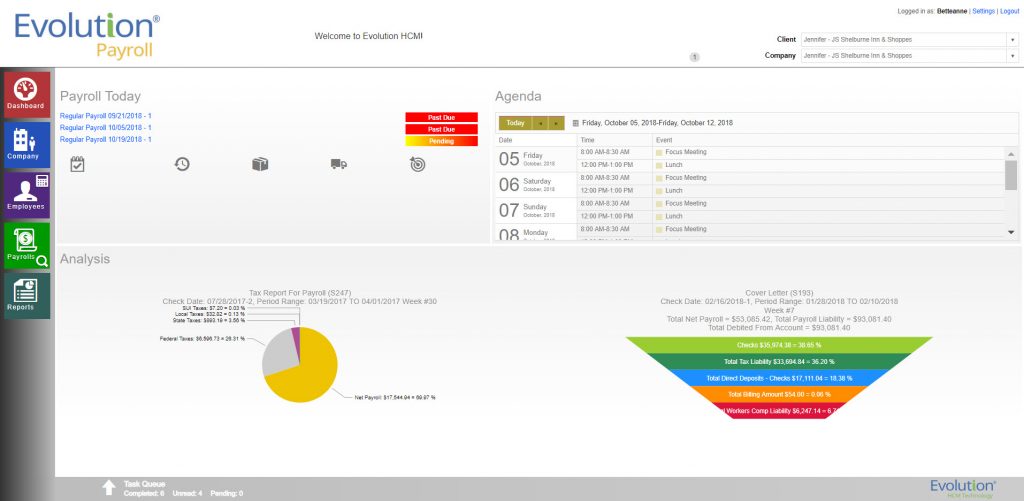Open the Company section in sidebar
The width and height of the screenshot is (1024, 501).
pos(26,144)
